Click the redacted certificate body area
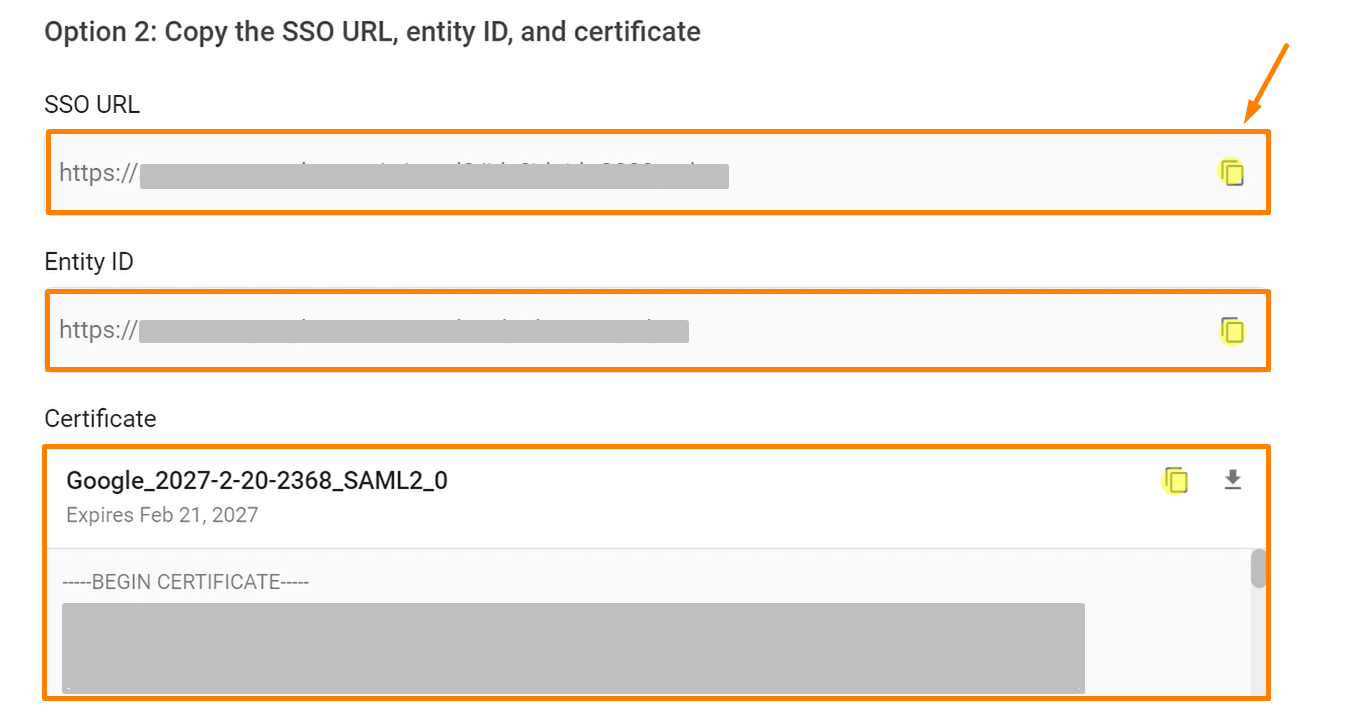Screen dimensions: 1368x716 coord(570,648)
